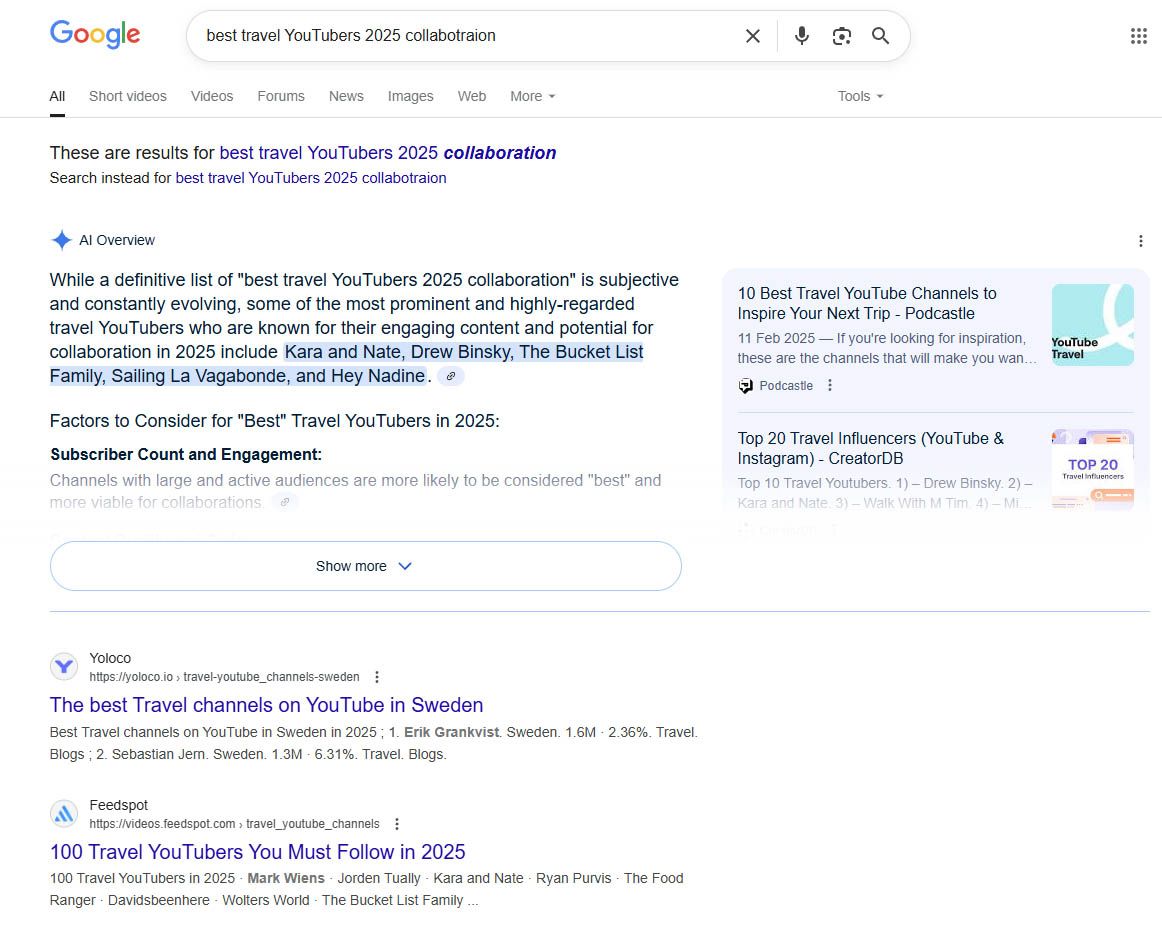Switch to Images tab
Viewport: 1162px width, 925px height.
click(411, 96)
